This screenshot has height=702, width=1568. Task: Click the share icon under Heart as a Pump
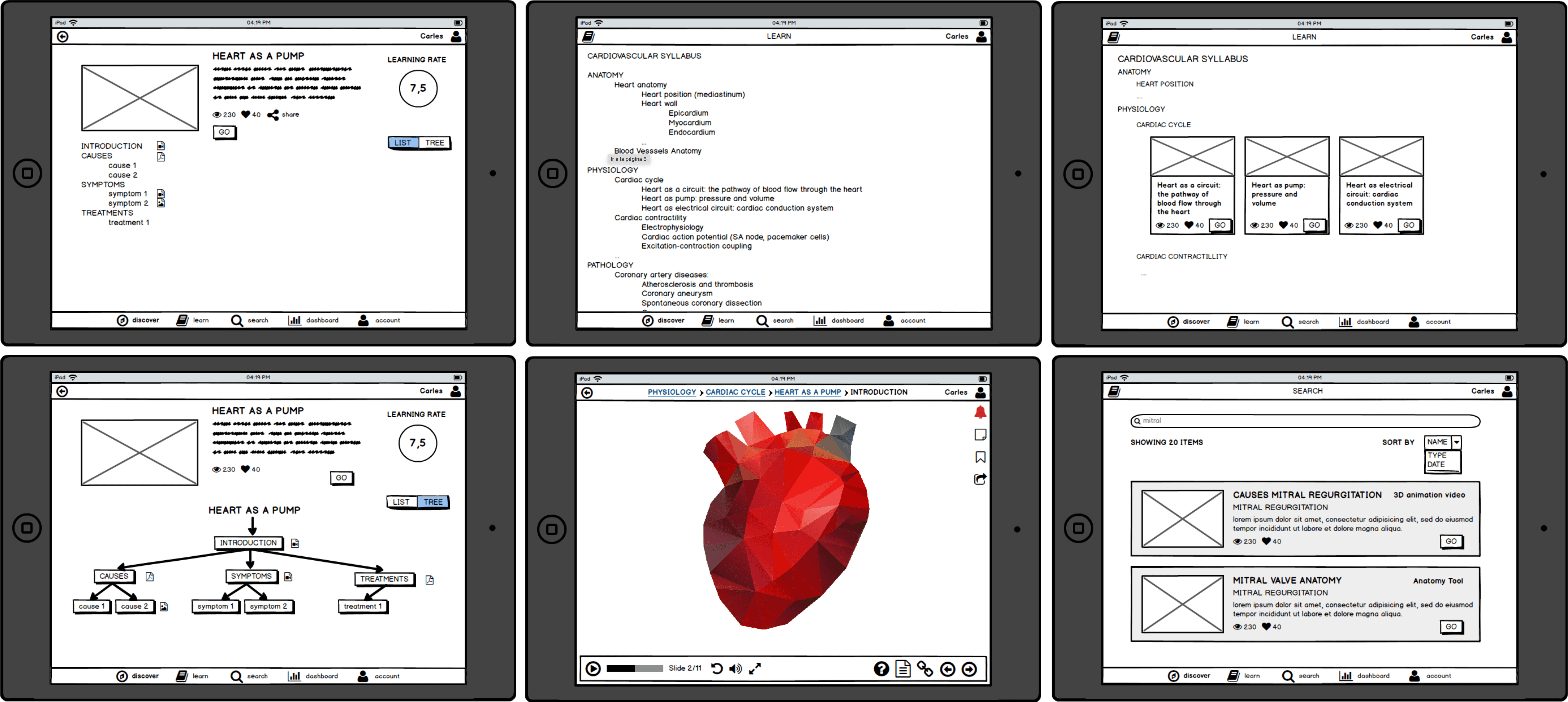coord(273,114)
